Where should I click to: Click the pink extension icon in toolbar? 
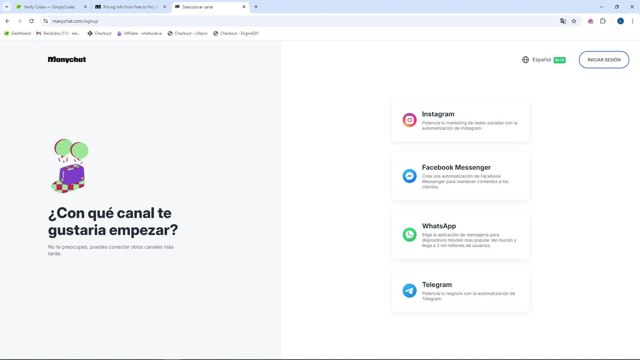click(590, 21)
